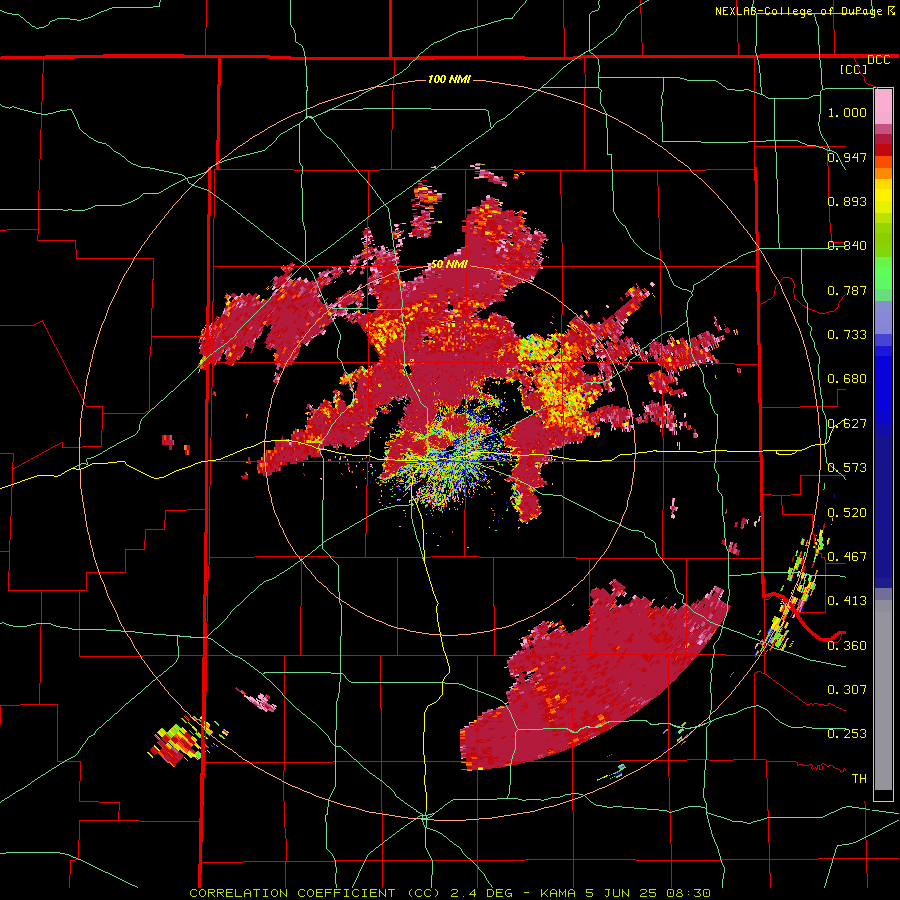Viewport: 900px width, 900px height.
Task: Click the 50 NMI range ring label
Action: (x=449, y=265)
